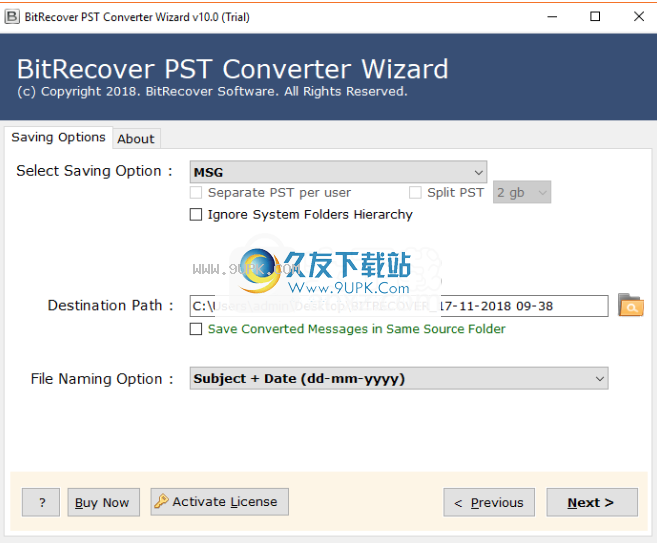Click into the Destination Path field
657x543 pixels.
click(399, 306)
